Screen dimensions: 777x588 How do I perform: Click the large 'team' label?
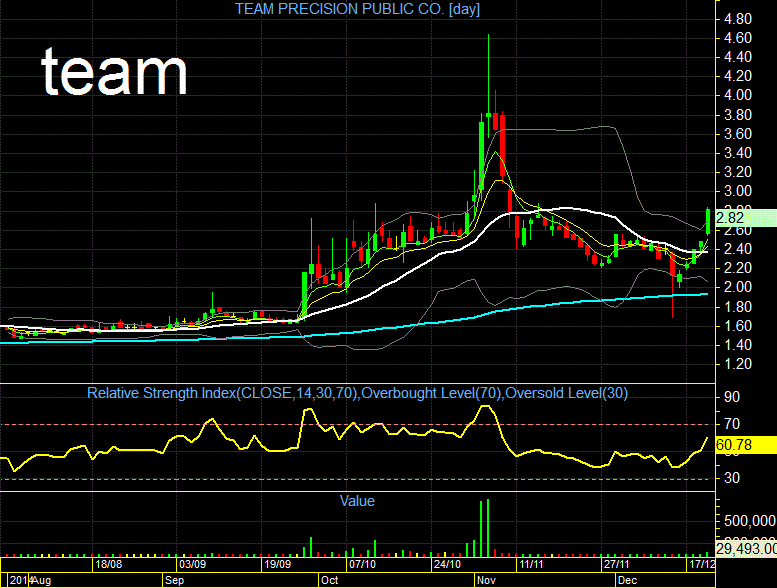114,73
